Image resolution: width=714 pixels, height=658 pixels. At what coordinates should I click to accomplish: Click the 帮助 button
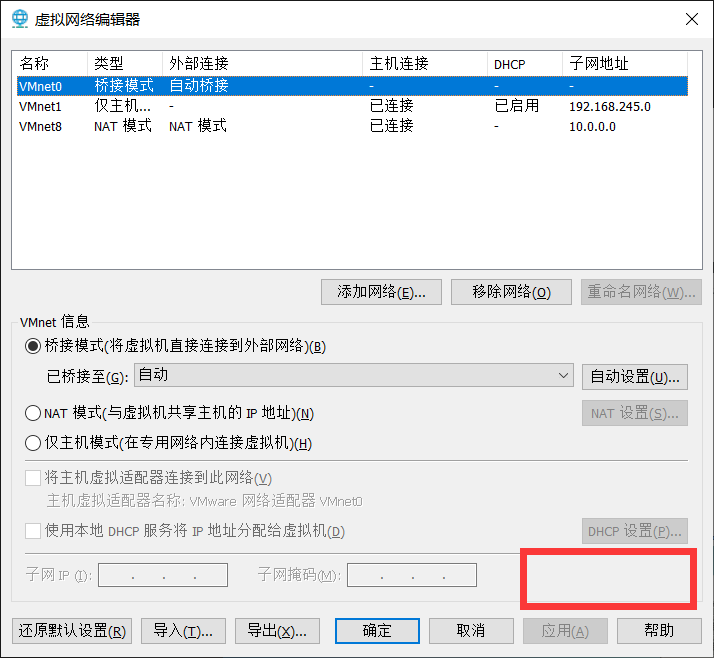(x=659, y=631)
